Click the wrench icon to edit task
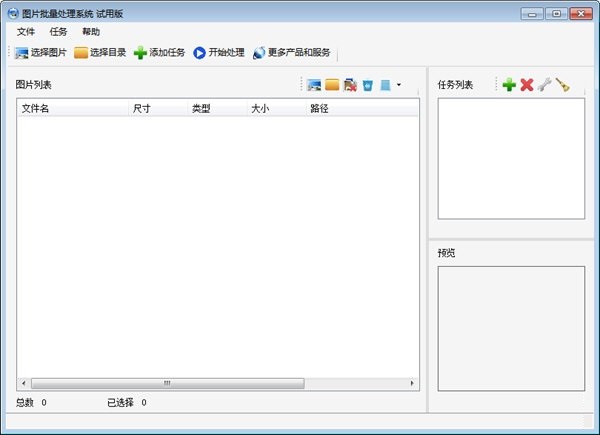Viewport: 600px width, 435px height. tap(544, 85)
